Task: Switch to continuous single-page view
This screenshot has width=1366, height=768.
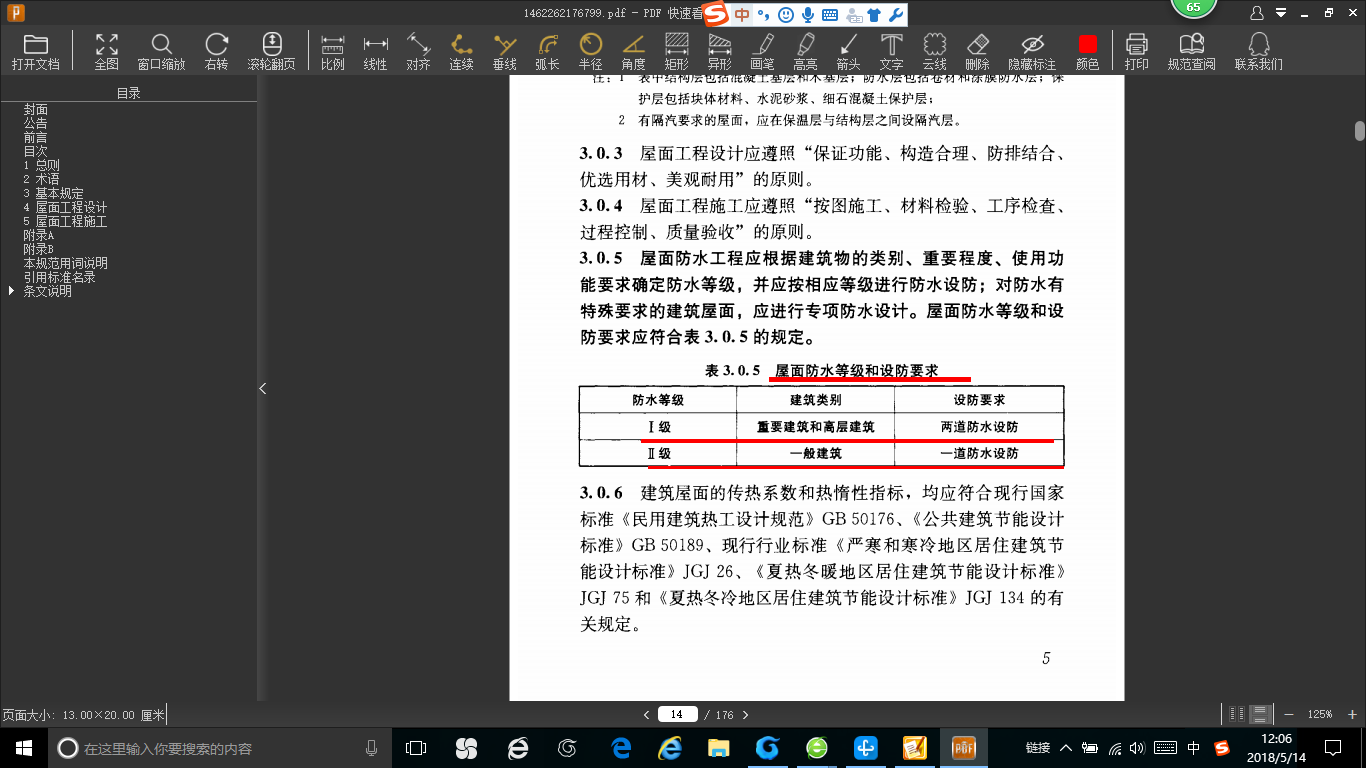Action: pyautogui.click(x=1261, y=714)
